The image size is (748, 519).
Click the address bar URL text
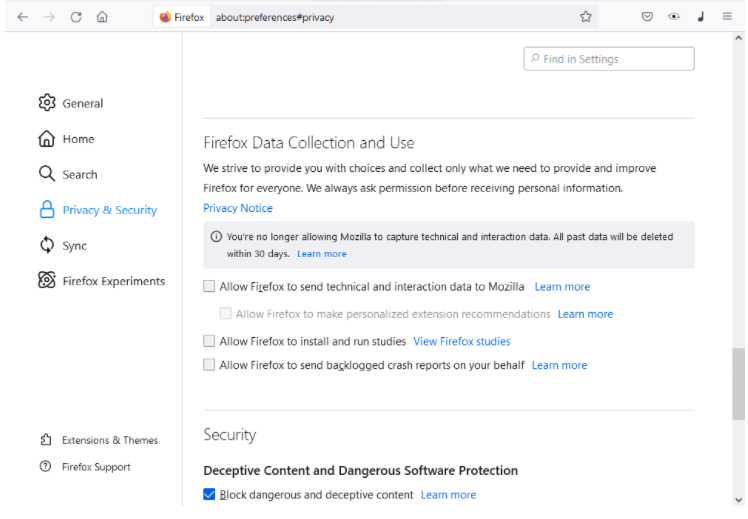(x=275, y=17)
